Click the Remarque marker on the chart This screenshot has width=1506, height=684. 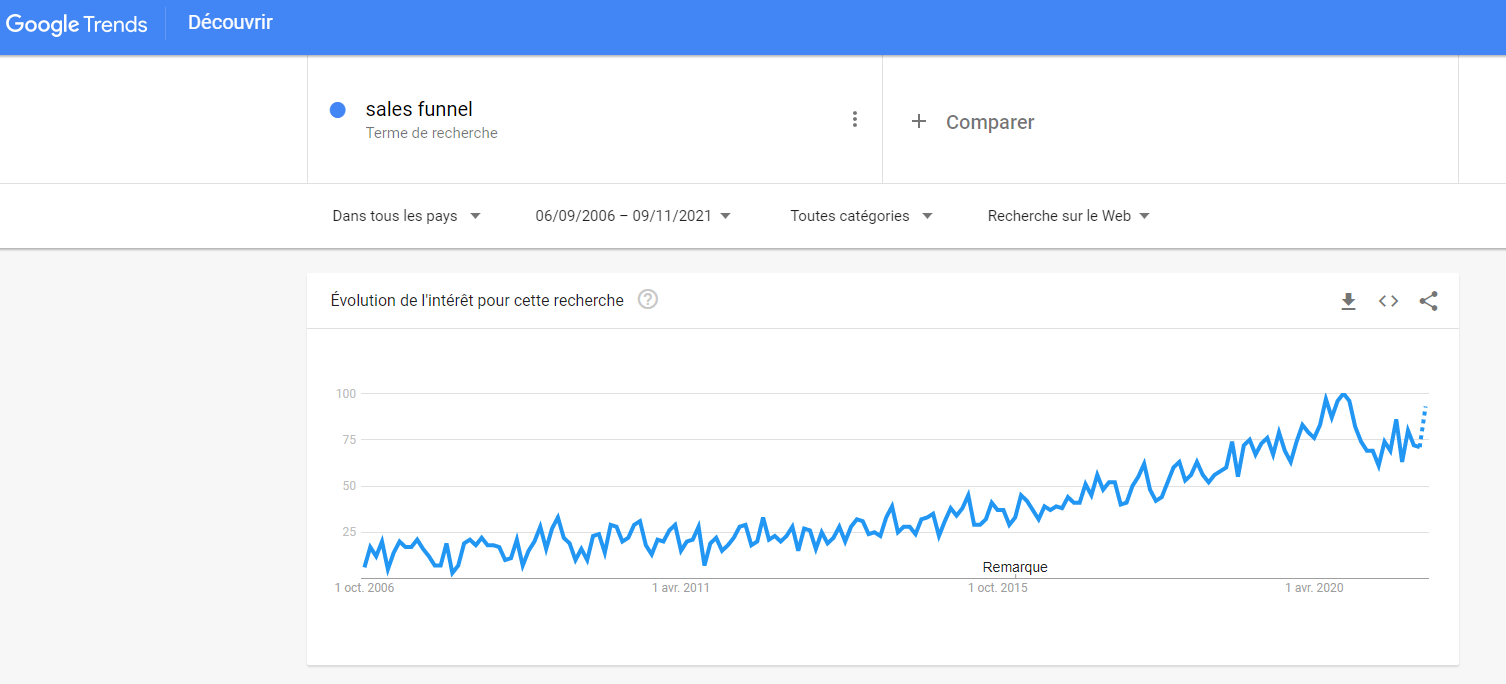(x=1015, y=567)
